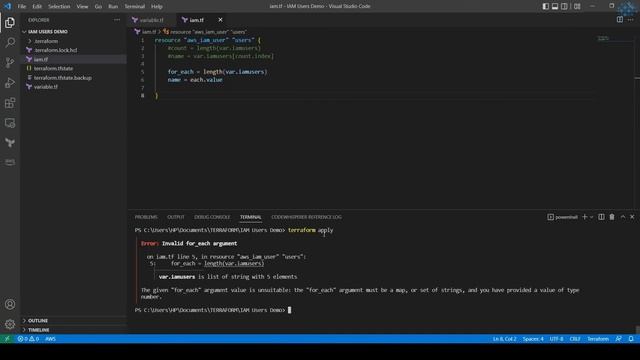Open the Extensions view
This screenshot has width=640, height=360.
pos(10,103)
